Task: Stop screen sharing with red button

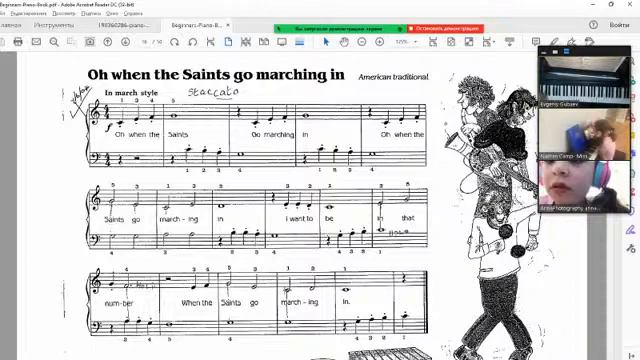Action: pos(445,29)
